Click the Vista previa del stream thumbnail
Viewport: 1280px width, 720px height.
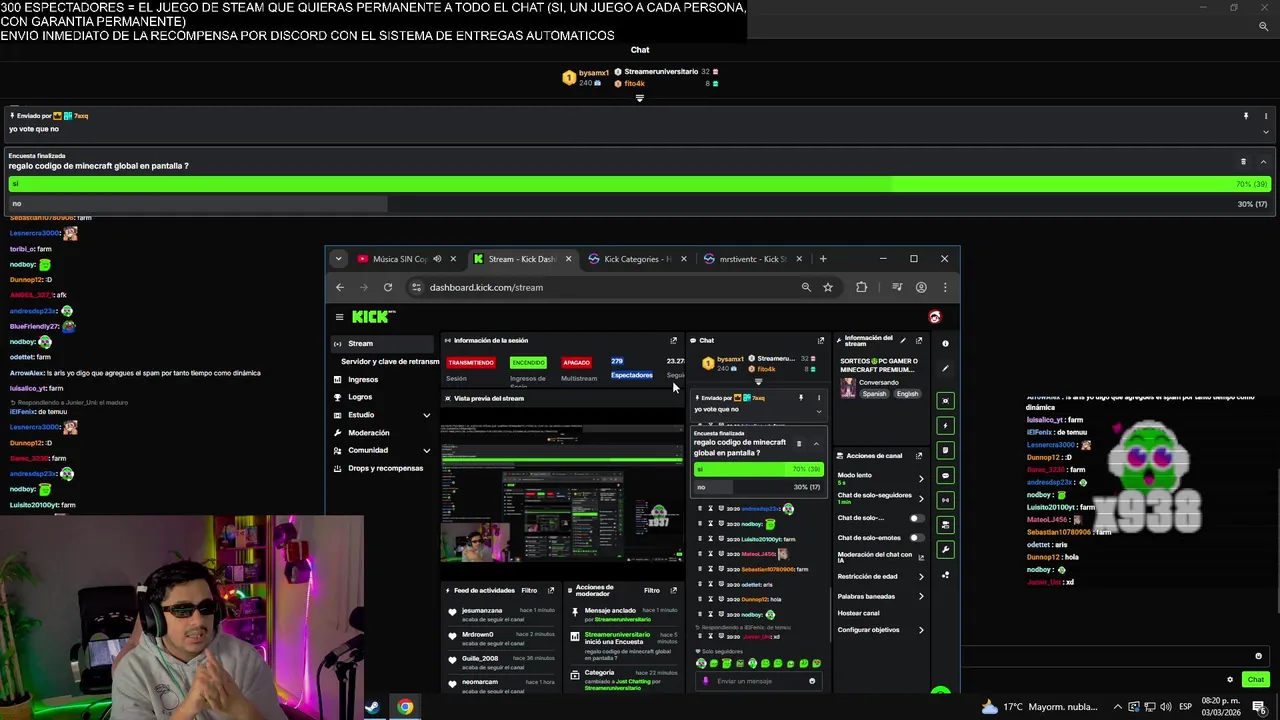coord(562,492)
